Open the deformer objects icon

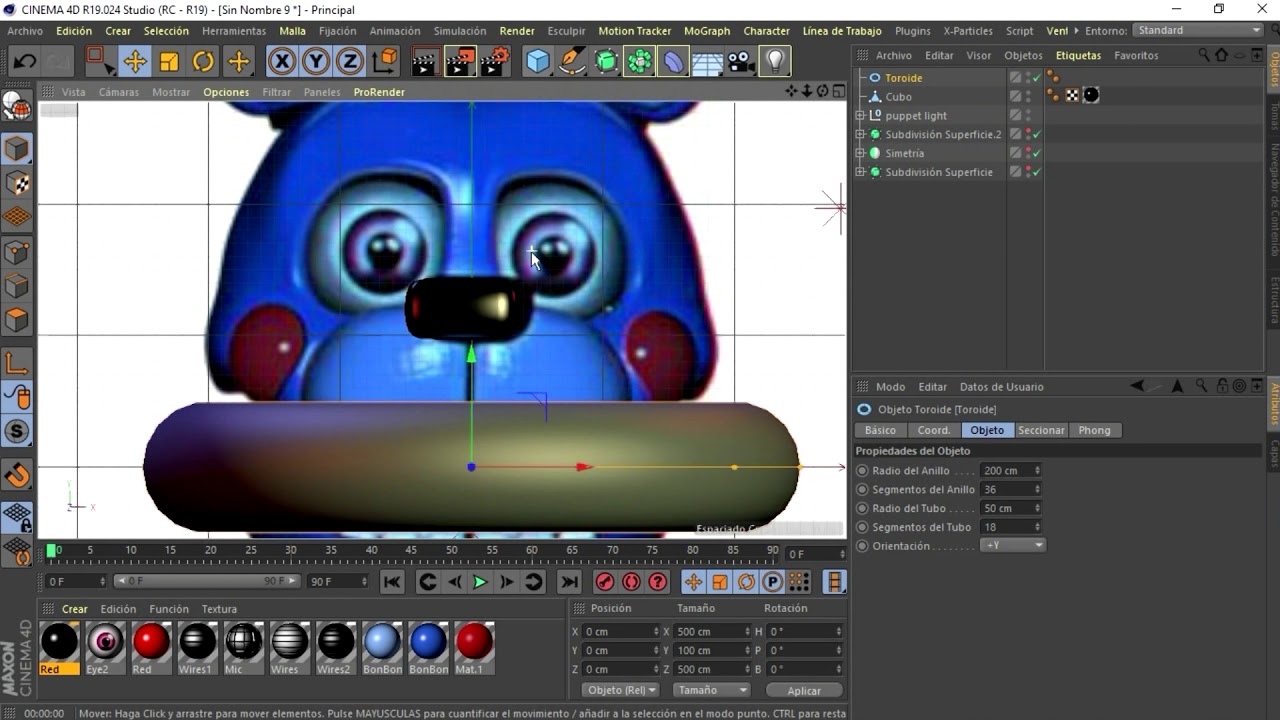pyautogui.click(x=674, y=62)
